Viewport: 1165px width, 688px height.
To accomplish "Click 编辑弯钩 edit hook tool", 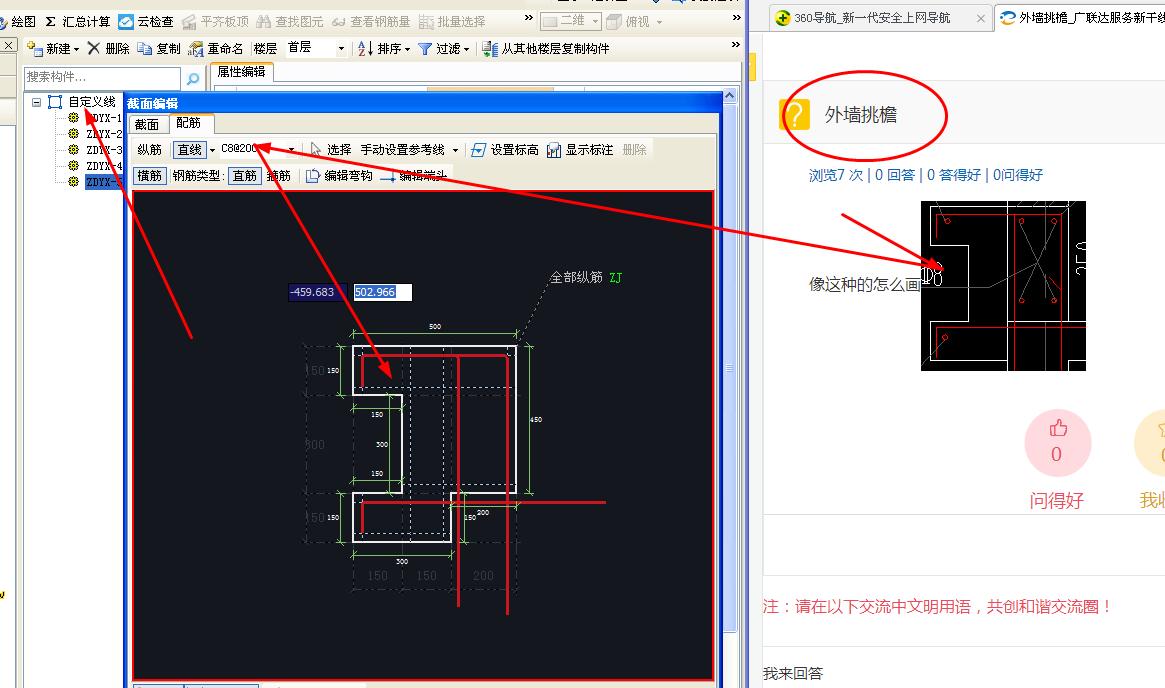I will 340,175.
